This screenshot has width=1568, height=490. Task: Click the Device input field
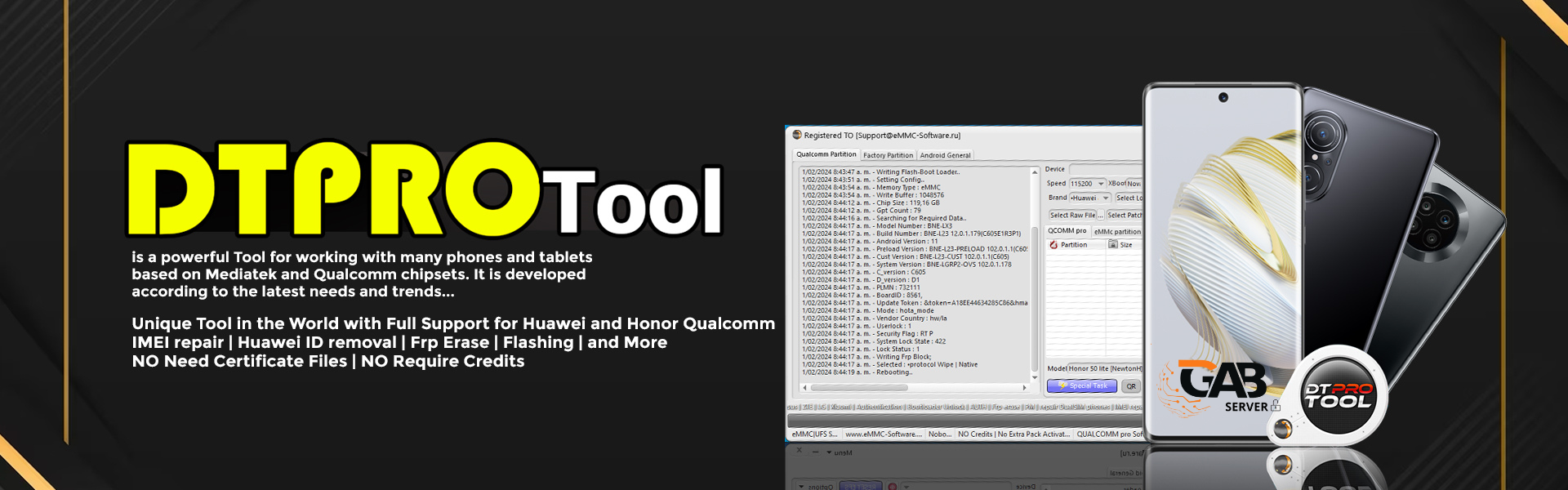coord(1106,169)
